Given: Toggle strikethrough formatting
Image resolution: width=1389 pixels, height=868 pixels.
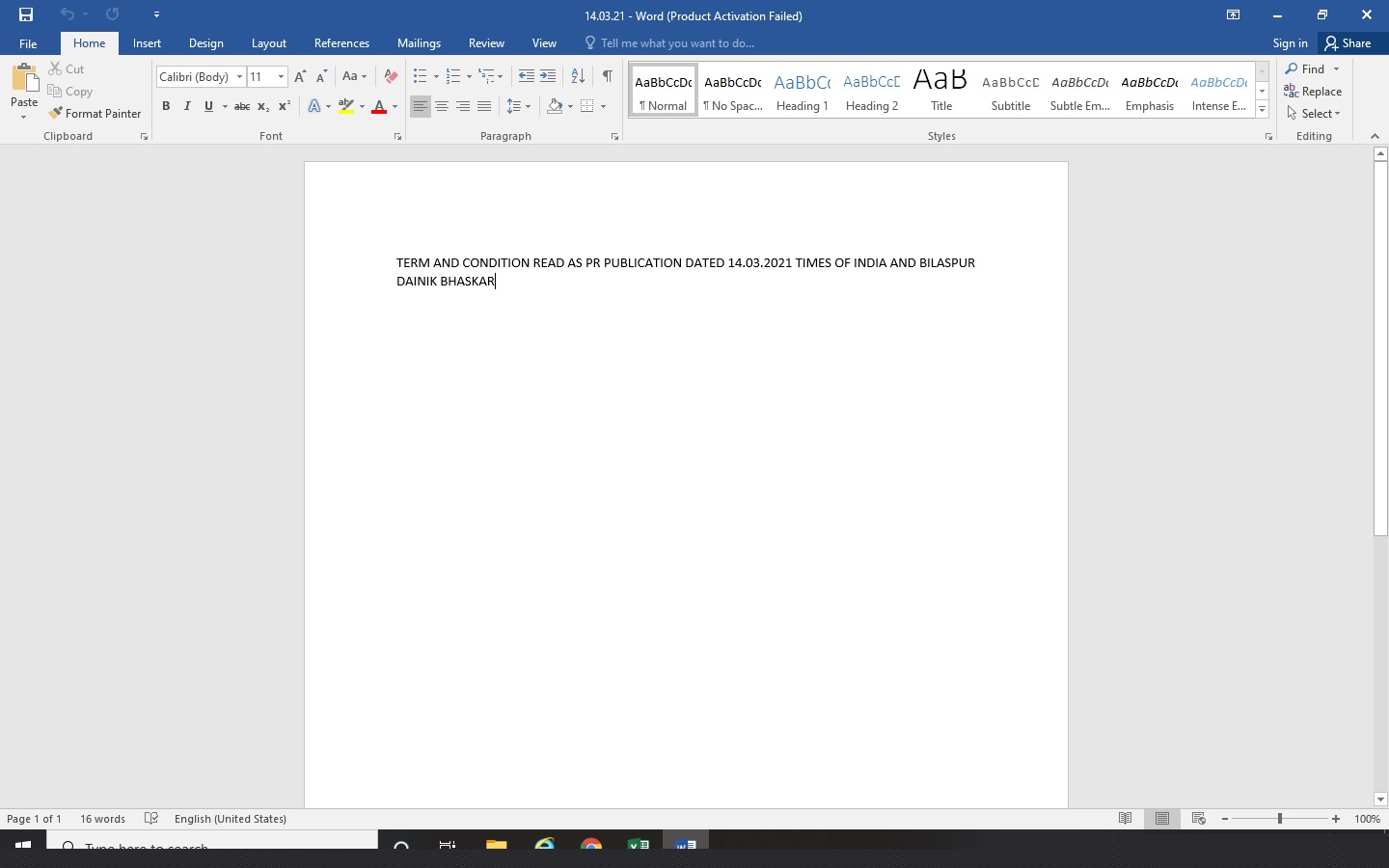Looking at the screenshot, I should click(242, 106).
